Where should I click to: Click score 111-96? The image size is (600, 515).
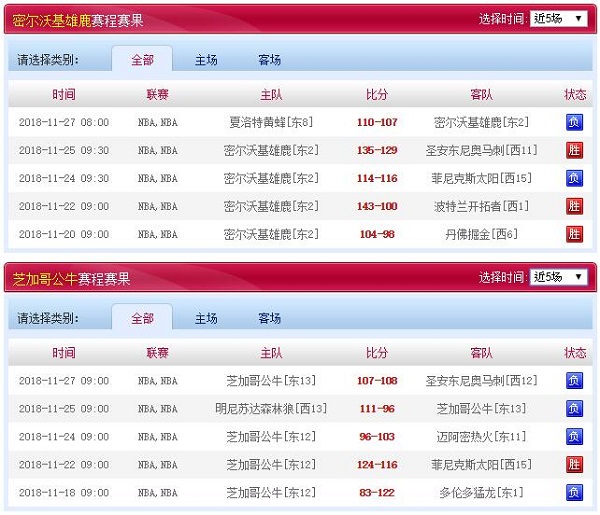click(377, 409)
